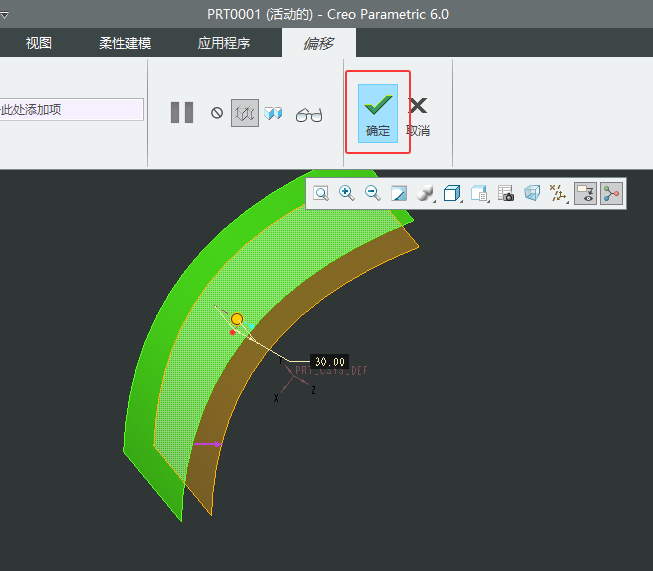Select the attached preview icon
The height and width of the screenshot is (571, 653).
273,113
